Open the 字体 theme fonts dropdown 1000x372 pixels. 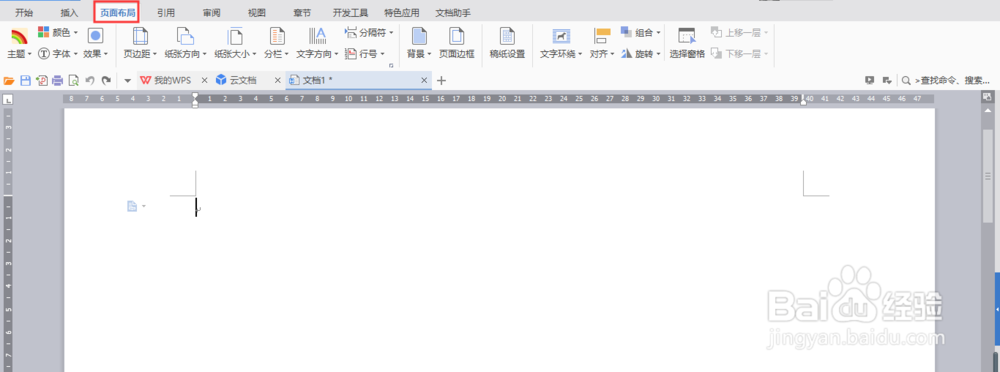click(58, 54)
